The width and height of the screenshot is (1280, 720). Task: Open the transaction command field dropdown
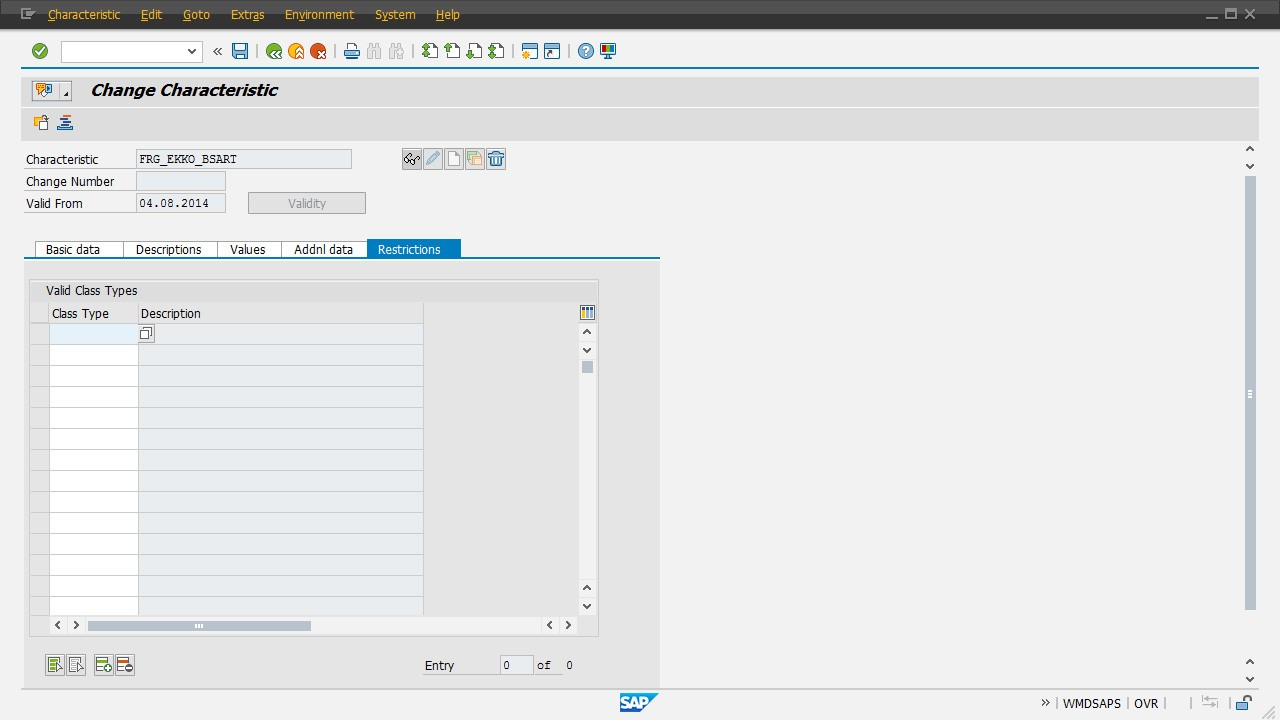192,51
